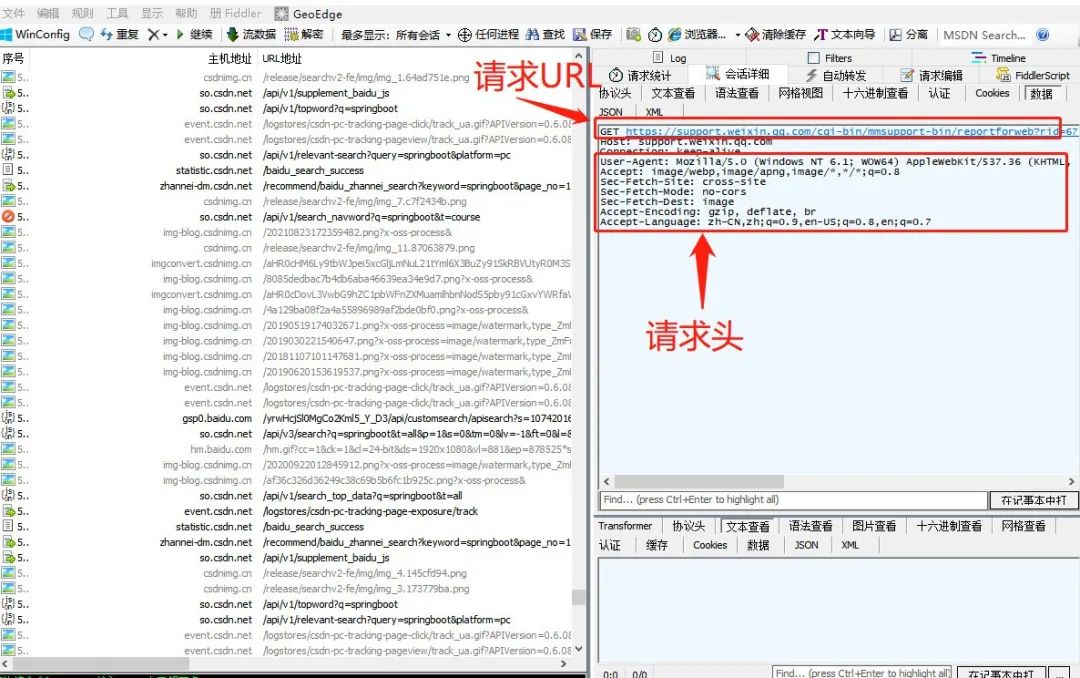This screenshot has height=678, width=1080.
Task: Click the 分离 tear-off button
Action: click(908, 34)
